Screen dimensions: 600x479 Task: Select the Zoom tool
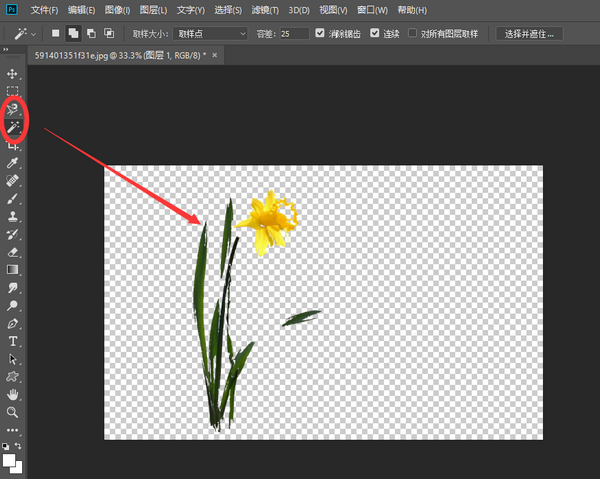[x=13, y=411]
